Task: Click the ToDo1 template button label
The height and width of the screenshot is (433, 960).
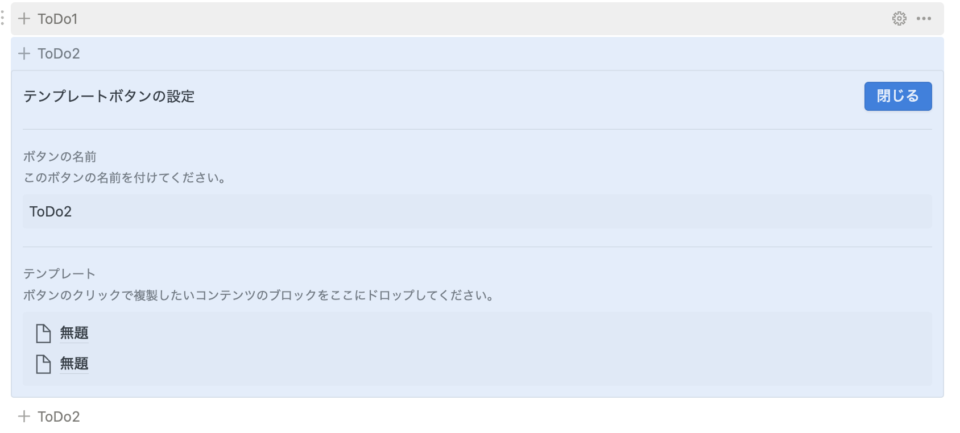Action: tap(58, 19)
